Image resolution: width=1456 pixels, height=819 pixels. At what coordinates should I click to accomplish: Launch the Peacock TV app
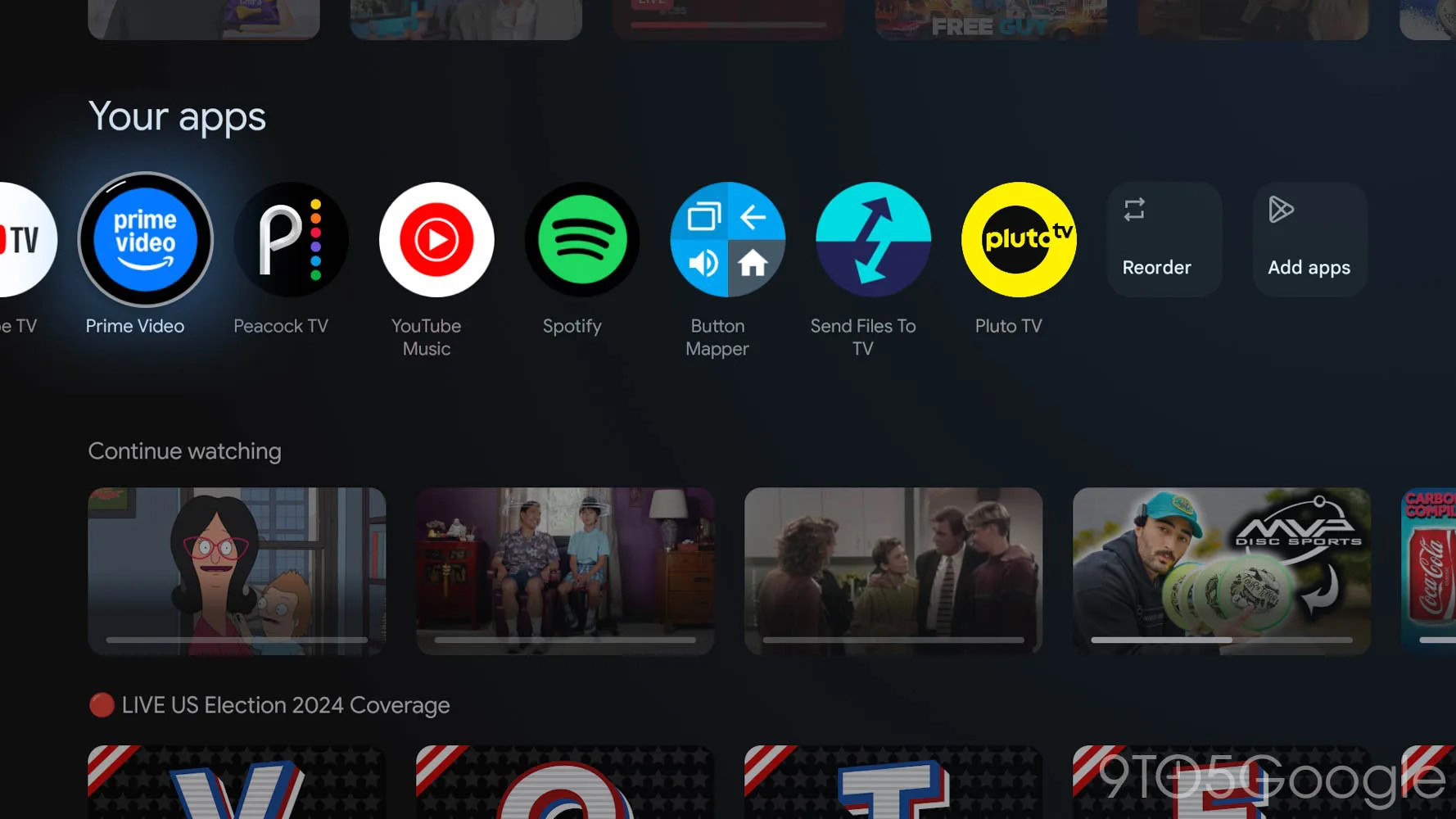pyautogui.click(x=291, y=239)
